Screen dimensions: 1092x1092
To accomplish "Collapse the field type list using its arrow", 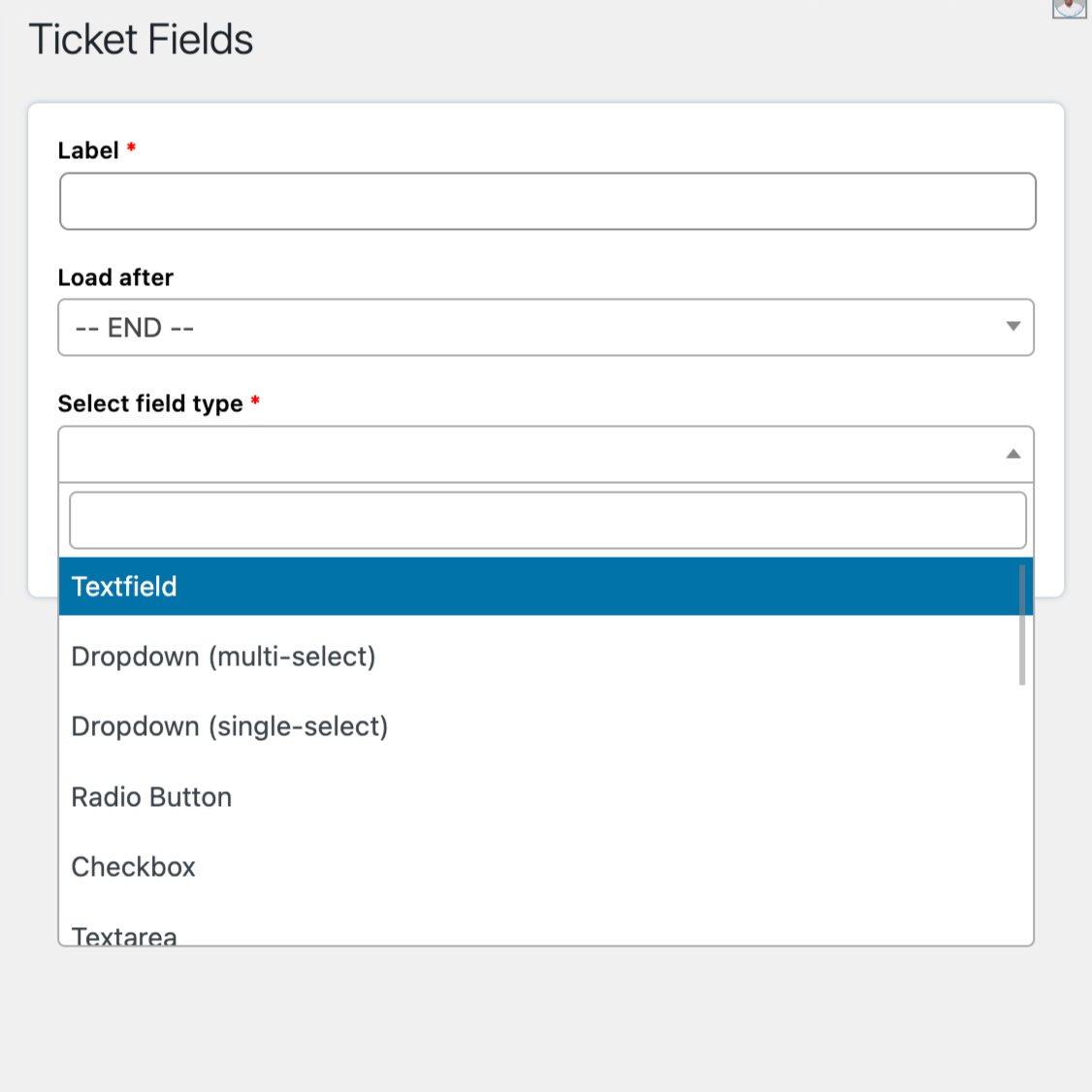I will pos(1012,454).
